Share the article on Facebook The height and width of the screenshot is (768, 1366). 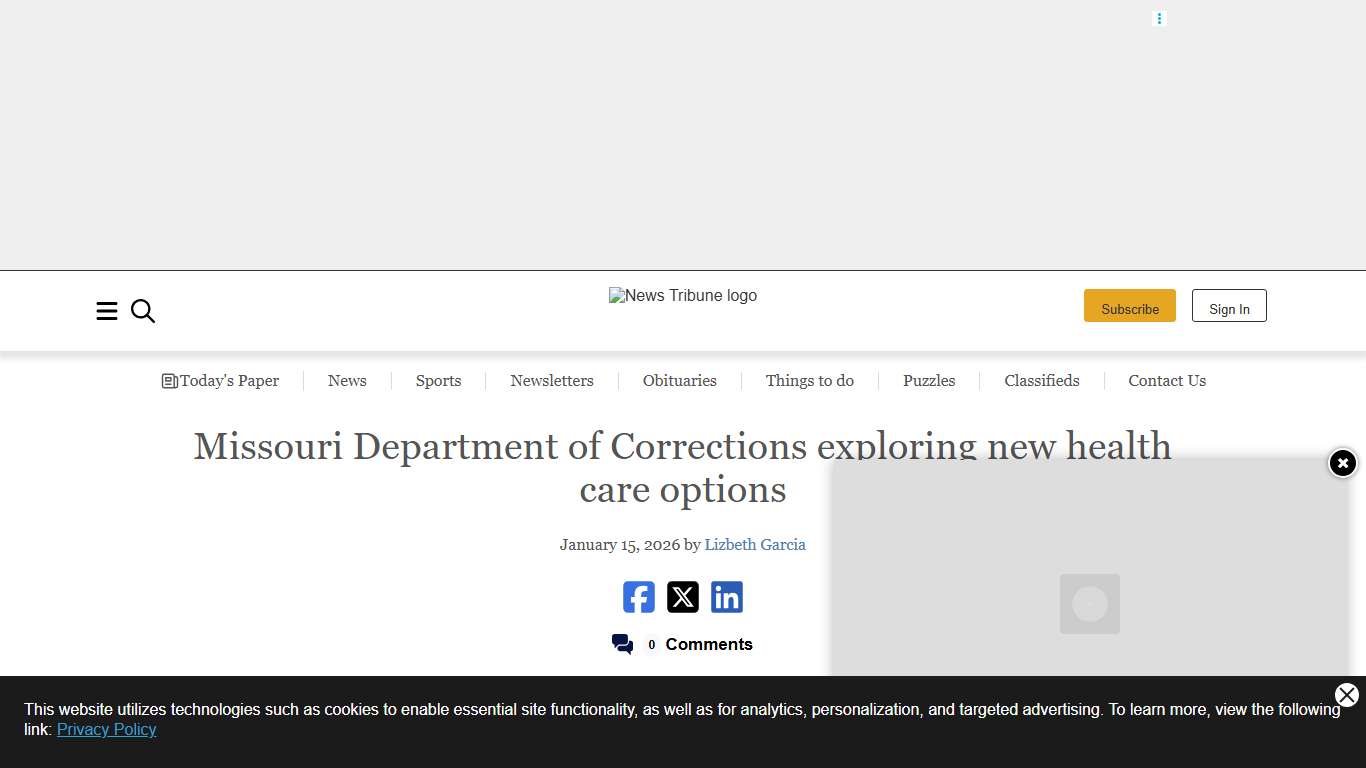638,597
